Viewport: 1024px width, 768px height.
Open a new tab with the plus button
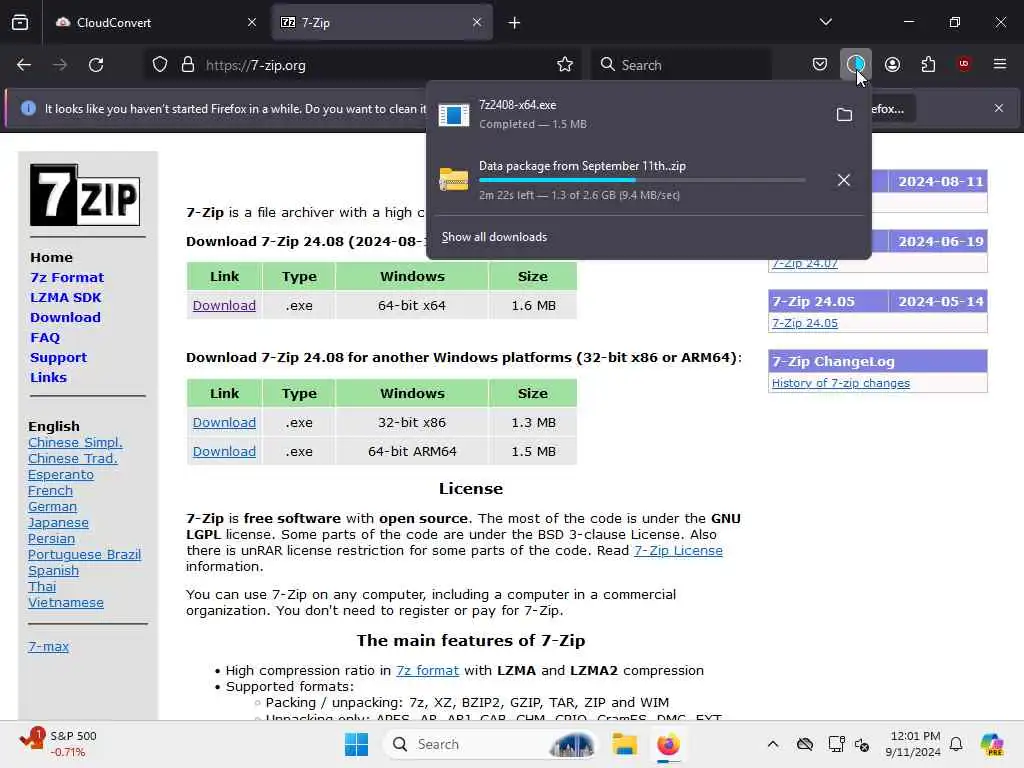pyautogui.click(x=515, y=23)
